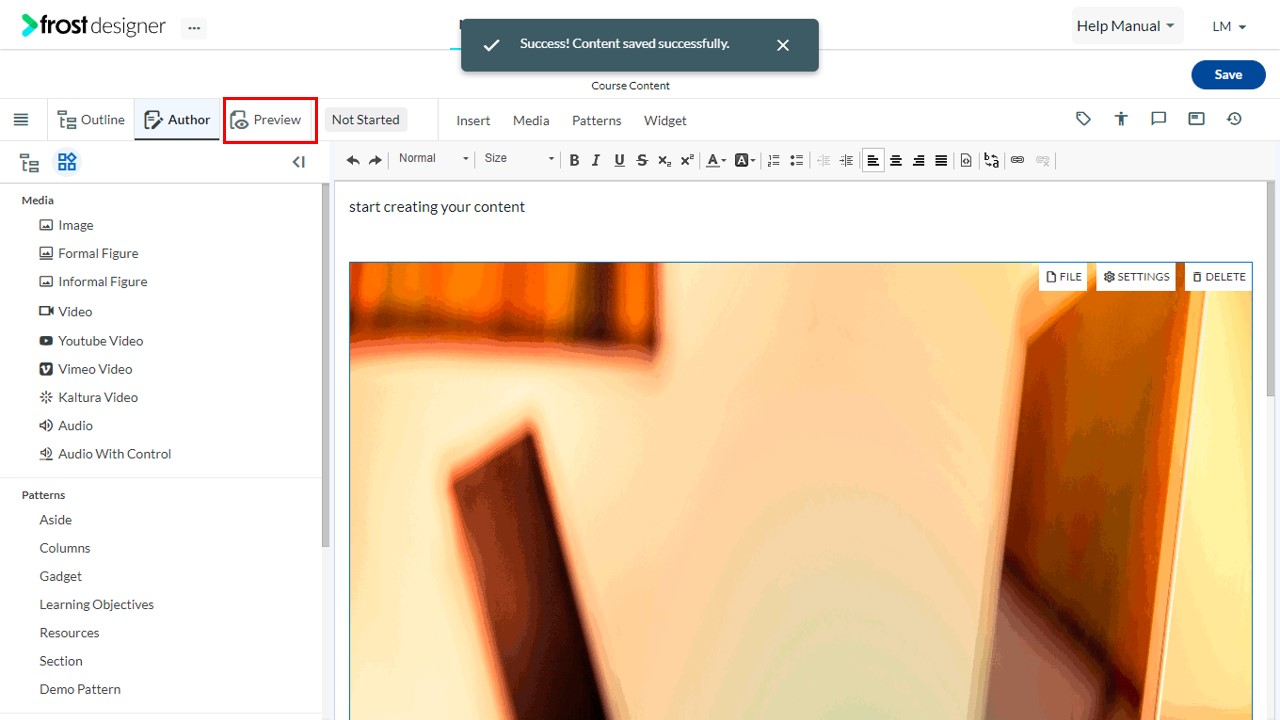Insert a bulleted list
This screenshot has height=720, width=1280.
(796, 160)
